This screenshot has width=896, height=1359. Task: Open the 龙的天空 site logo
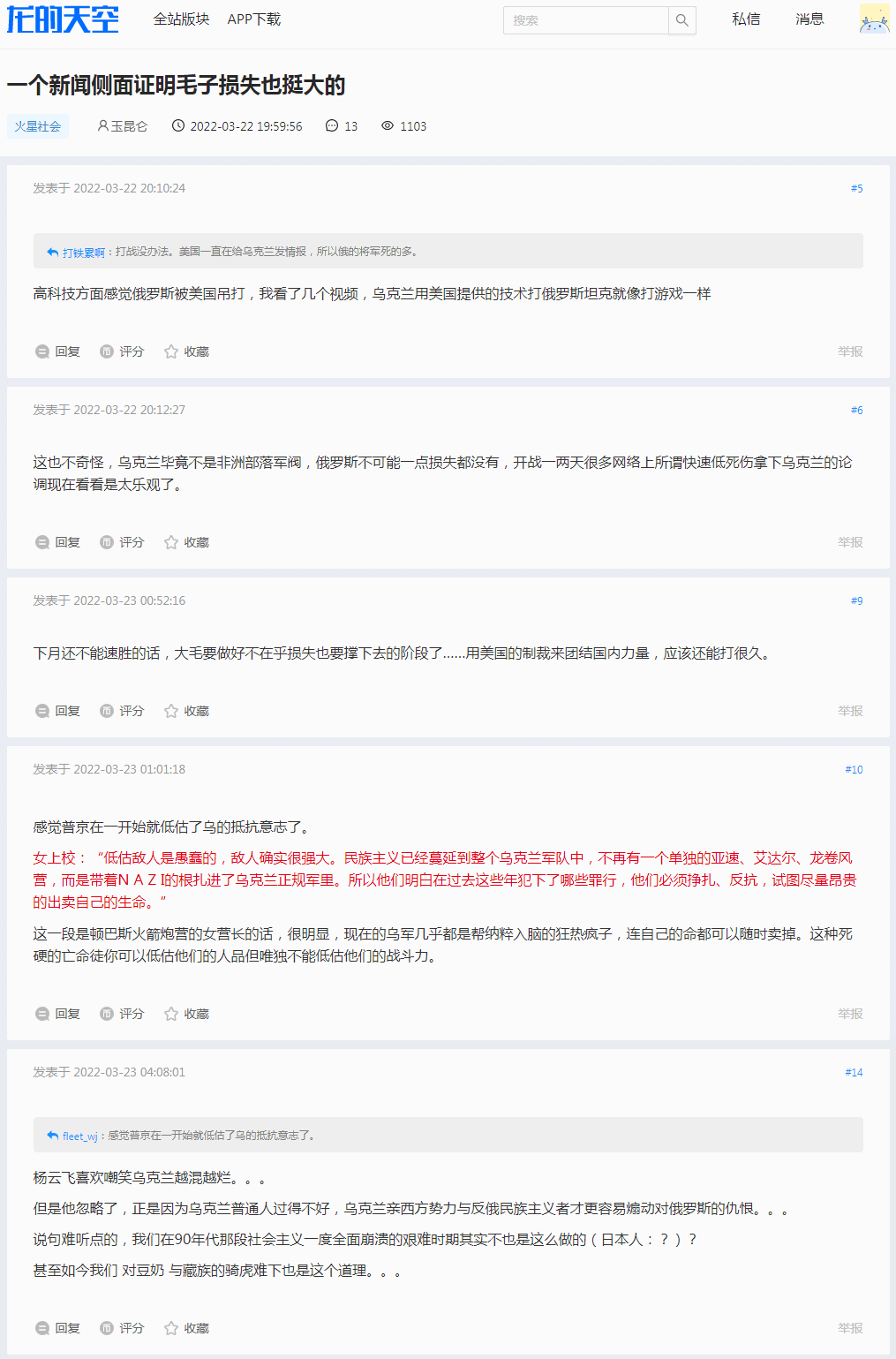(63, 19)
